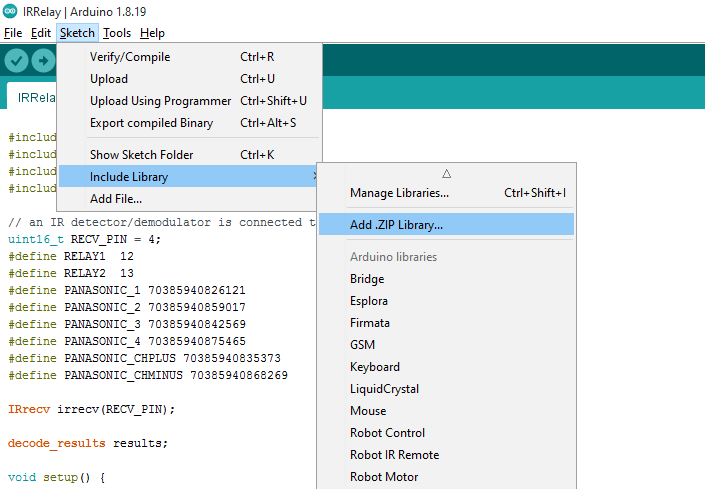
Task: Select Show Sketch Folder
Action: pyautogui.click(x=141, y=155)
